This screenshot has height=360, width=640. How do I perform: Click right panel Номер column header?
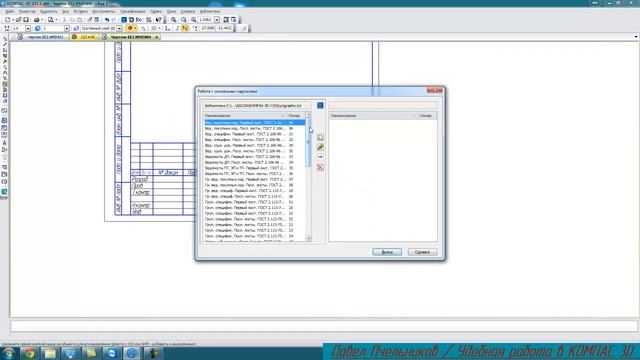pos(427,116)
